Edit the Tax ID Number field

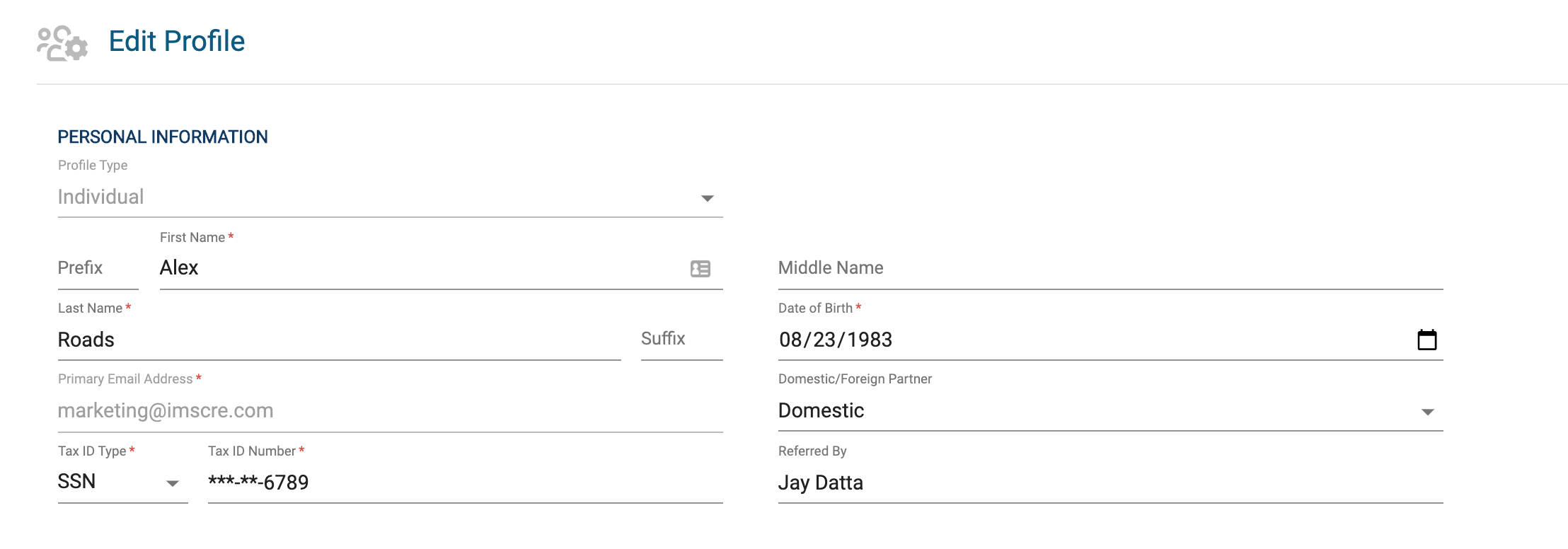coord(465,483)
